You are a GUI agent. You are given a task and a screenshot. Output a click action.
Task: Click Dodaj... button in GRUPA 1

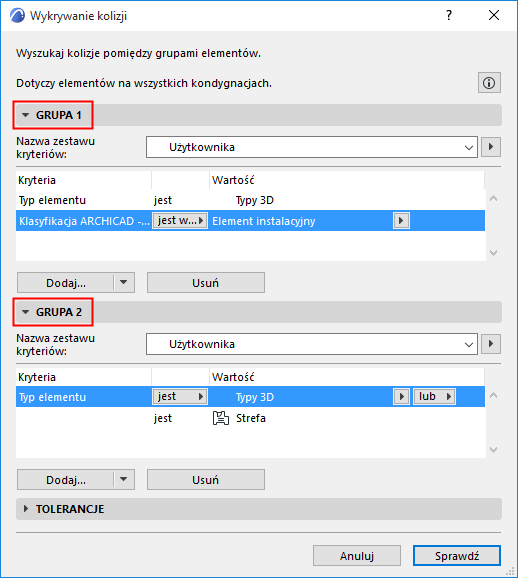[65, 283]
